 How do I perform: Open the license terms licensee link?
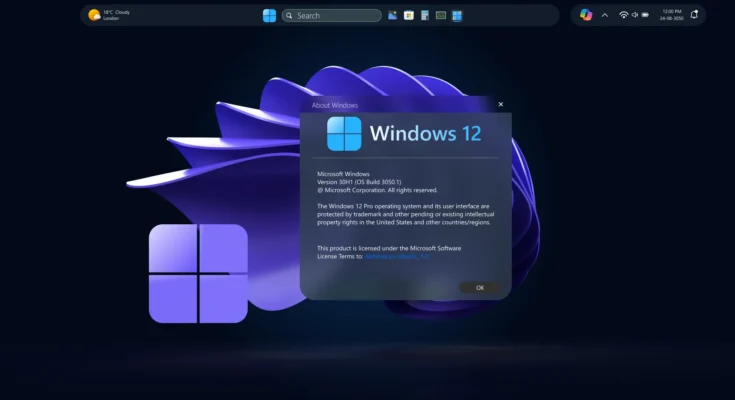click(397, 257)
